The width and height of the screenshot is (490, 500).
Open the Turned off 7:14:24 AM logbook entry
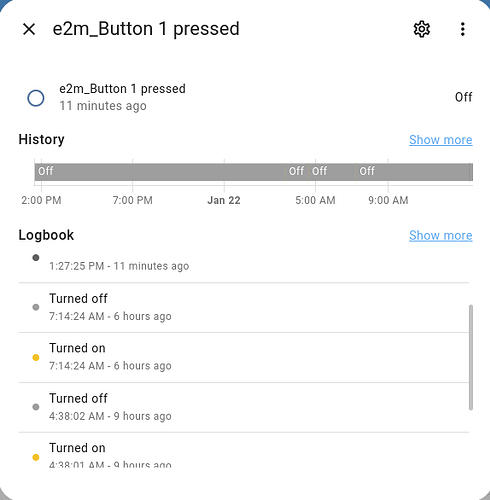coord(244,307)
